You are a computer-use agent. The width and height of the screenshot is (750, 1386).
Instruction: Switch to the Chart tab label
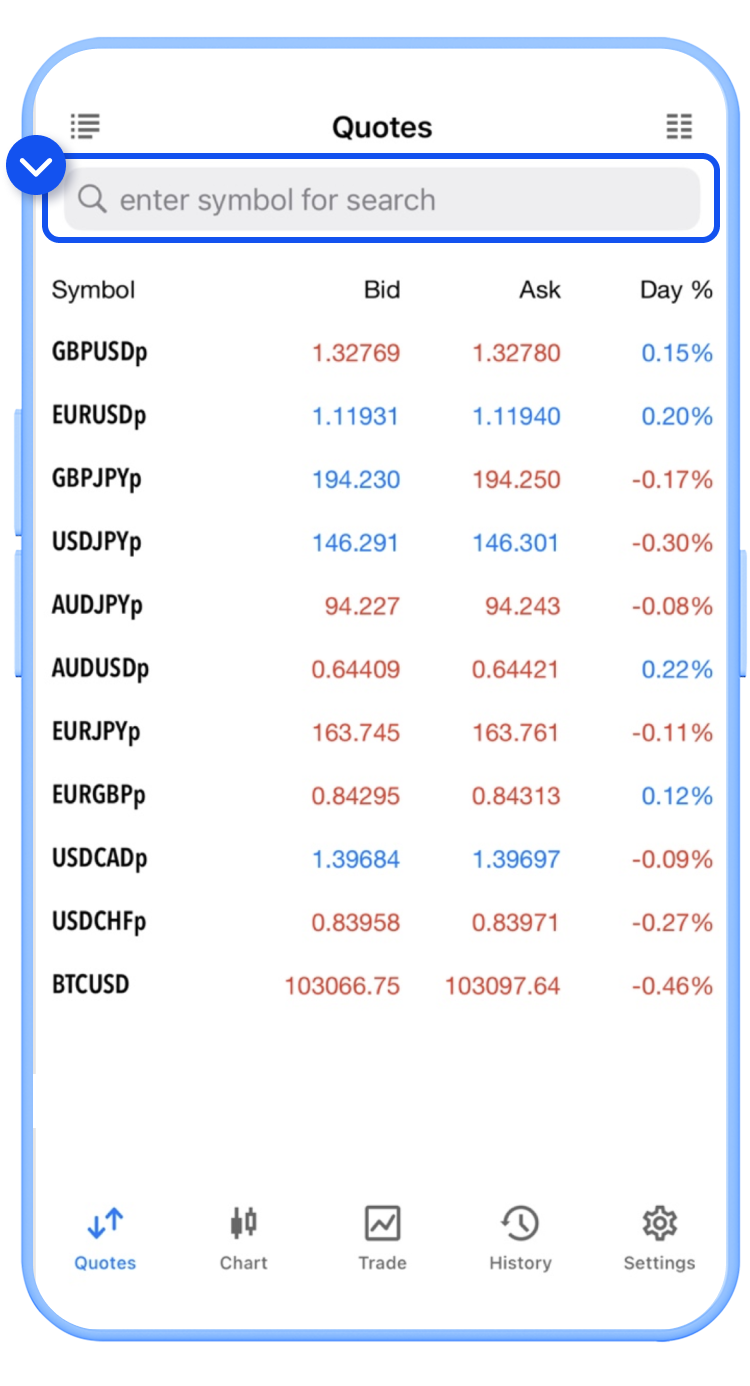point(243,1263)
